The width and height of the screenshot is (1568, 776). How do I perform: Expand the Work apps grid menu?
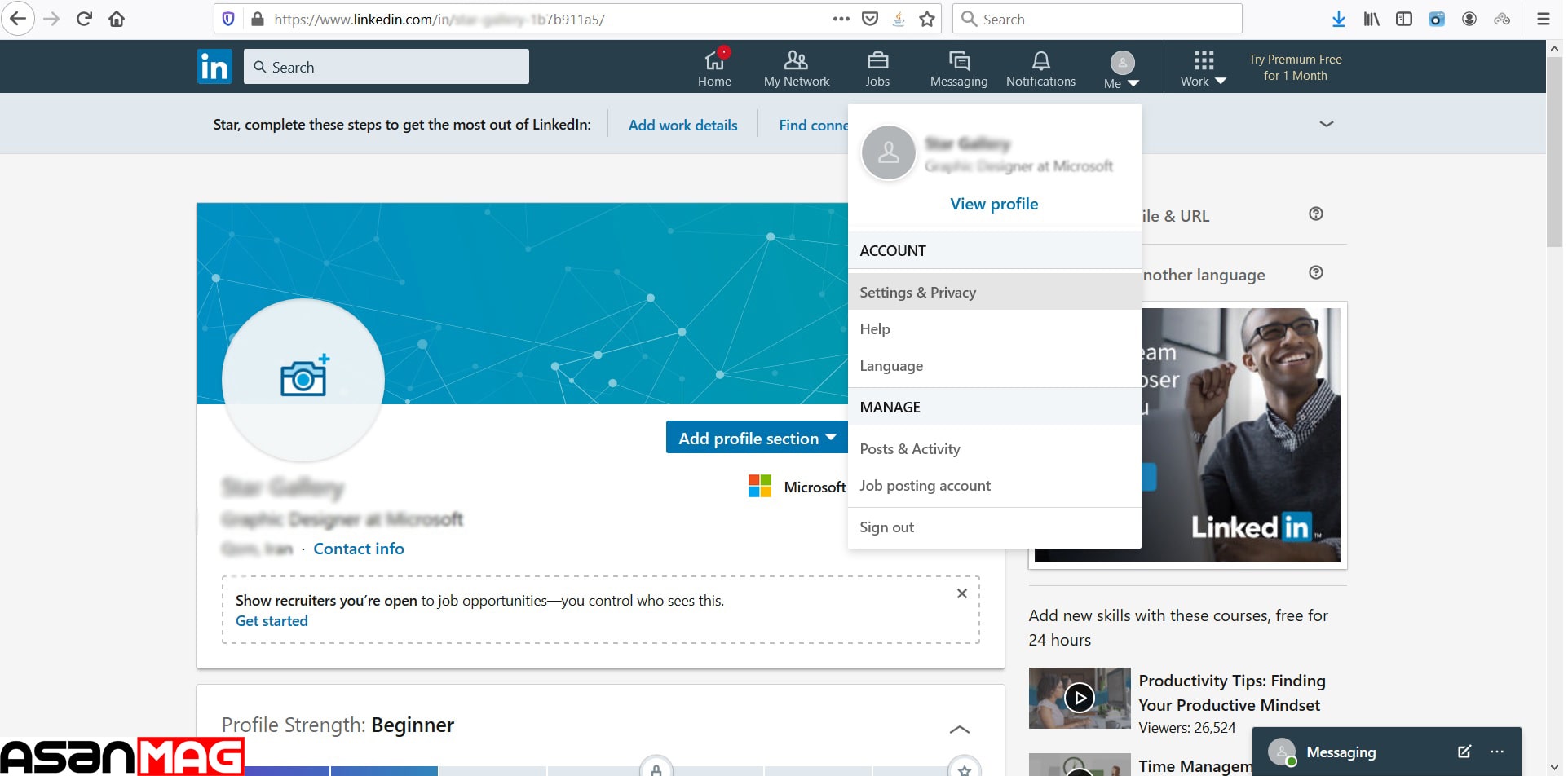[x=1204, y=68]
